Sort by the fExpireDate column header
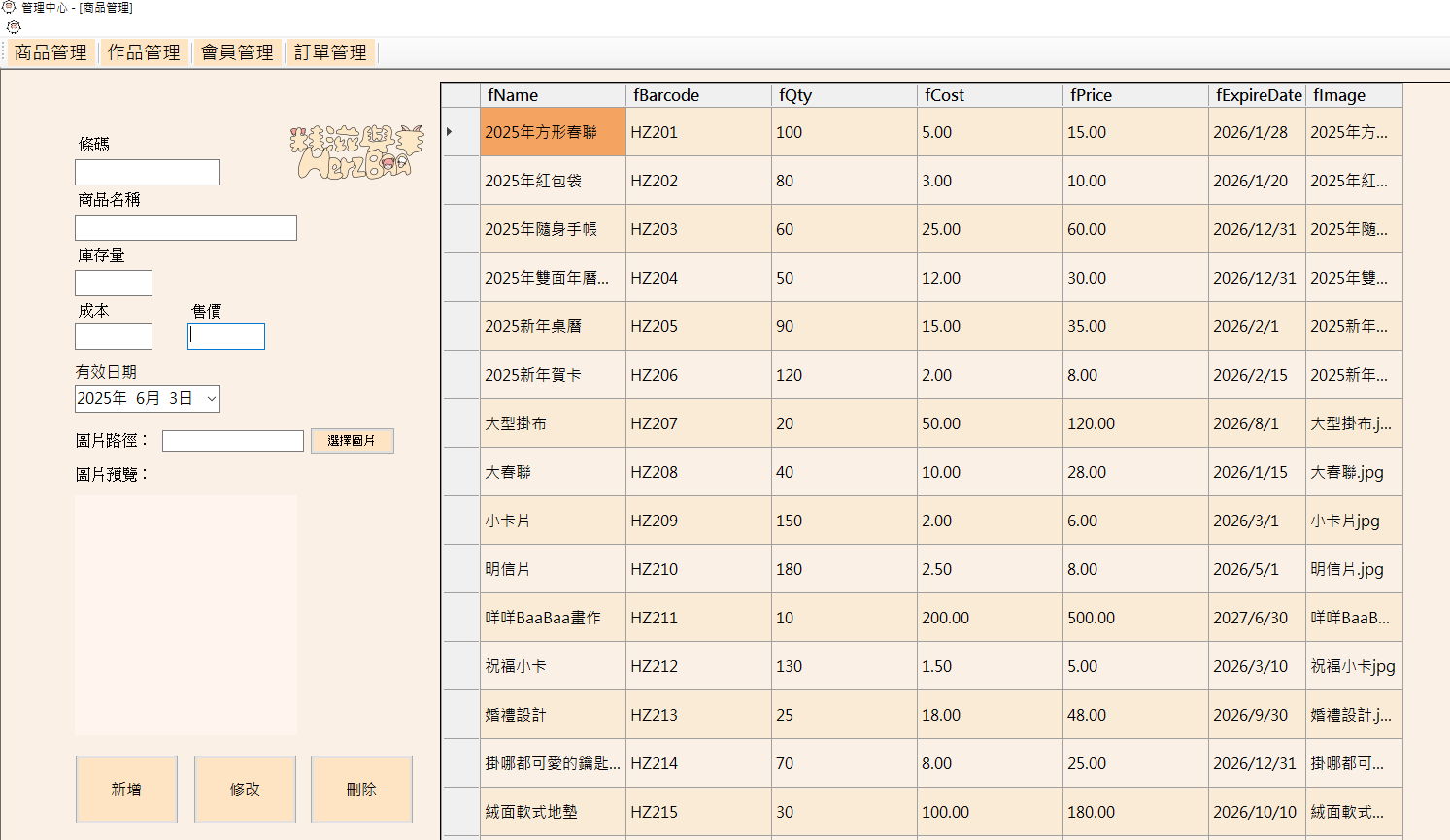1450x840 pixels. point(1258,95)
